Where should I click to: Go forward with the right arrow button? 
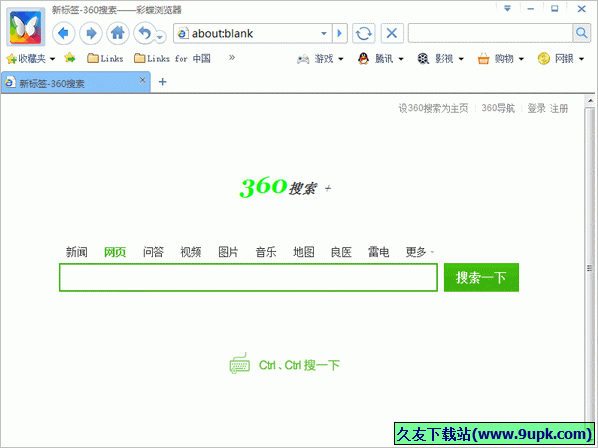(91, 33)
